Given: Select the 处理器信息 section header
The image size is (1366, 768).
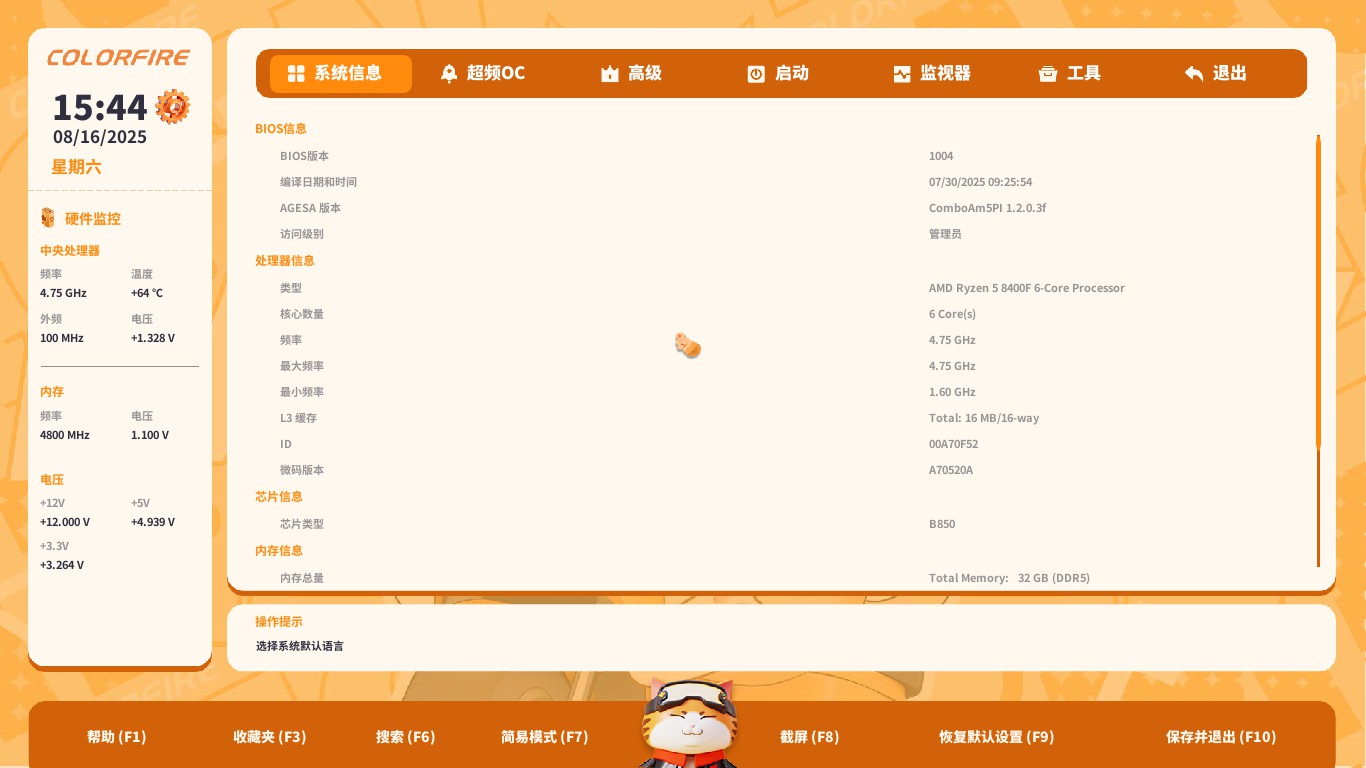Looking at the screenshot, I should 285,261.
